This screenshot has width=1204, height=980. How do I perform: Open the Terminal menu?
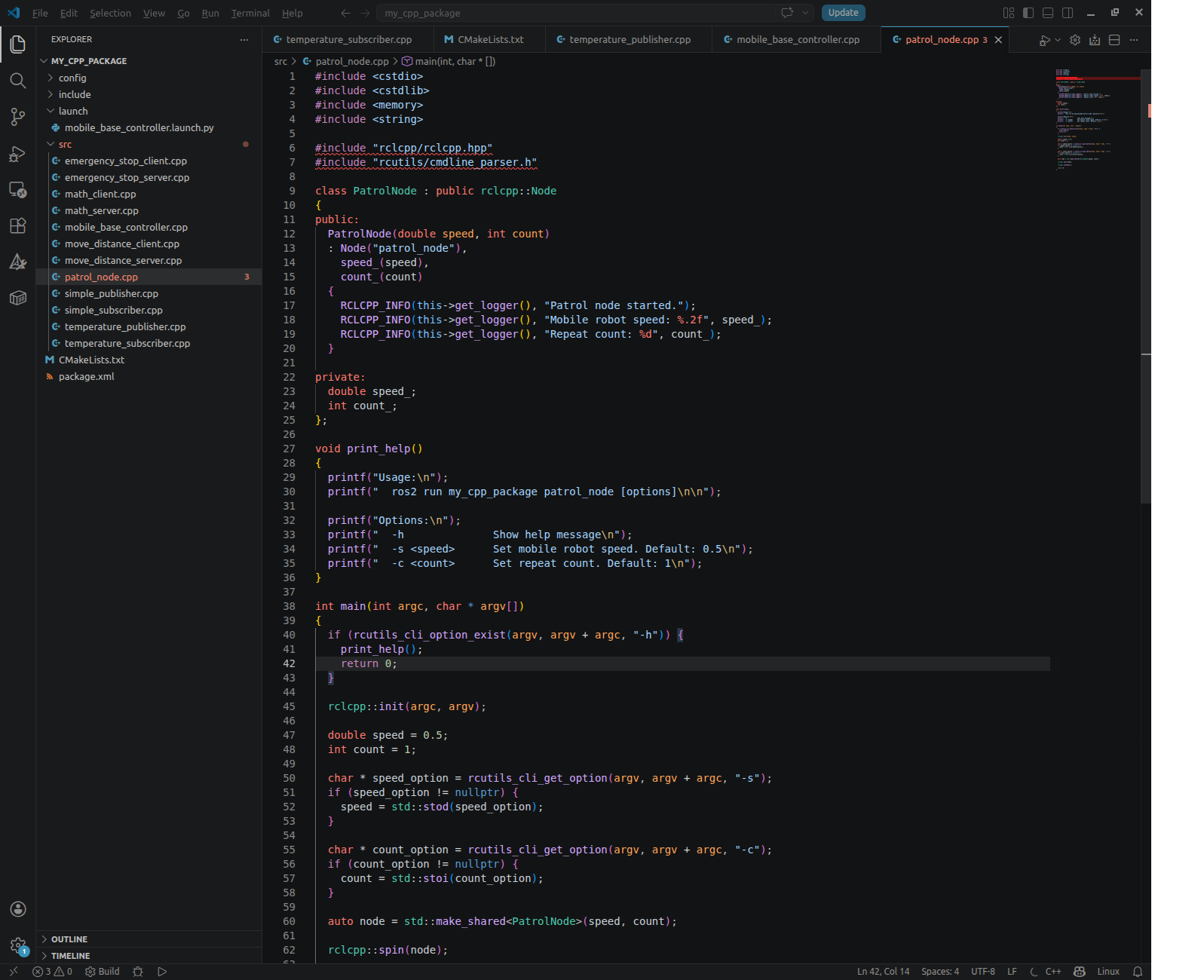pyautogui.click(x=250, y=13)
